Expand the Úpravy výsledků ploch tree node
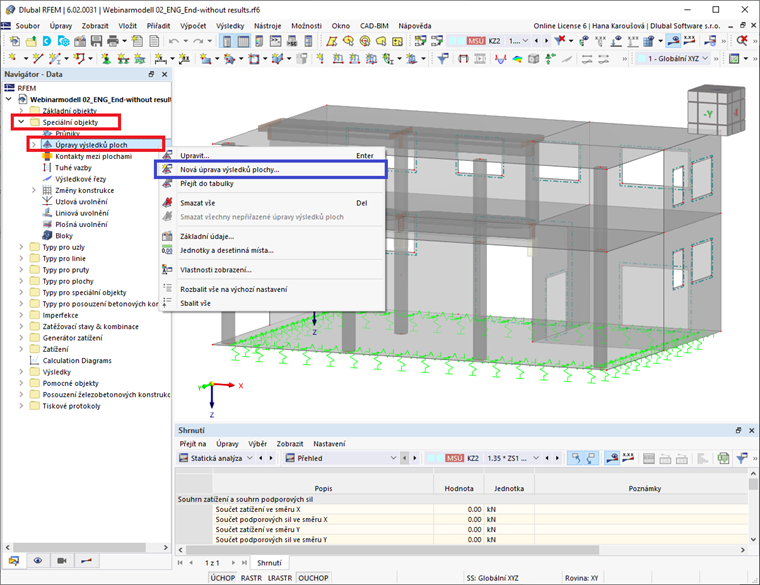This screenshot has height=585, width=760. point(33,144)
